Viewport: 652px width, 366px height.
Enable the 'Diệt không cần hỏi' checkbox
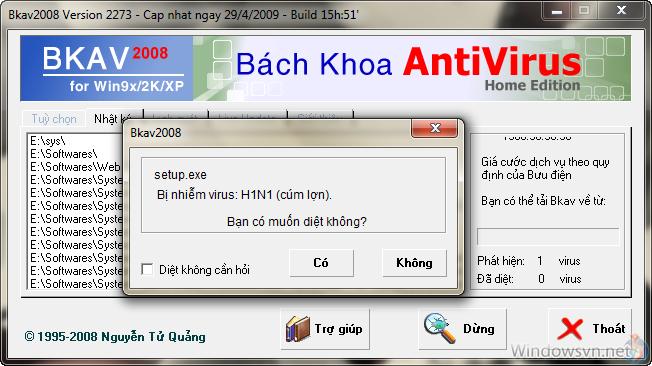pos(147,270)
